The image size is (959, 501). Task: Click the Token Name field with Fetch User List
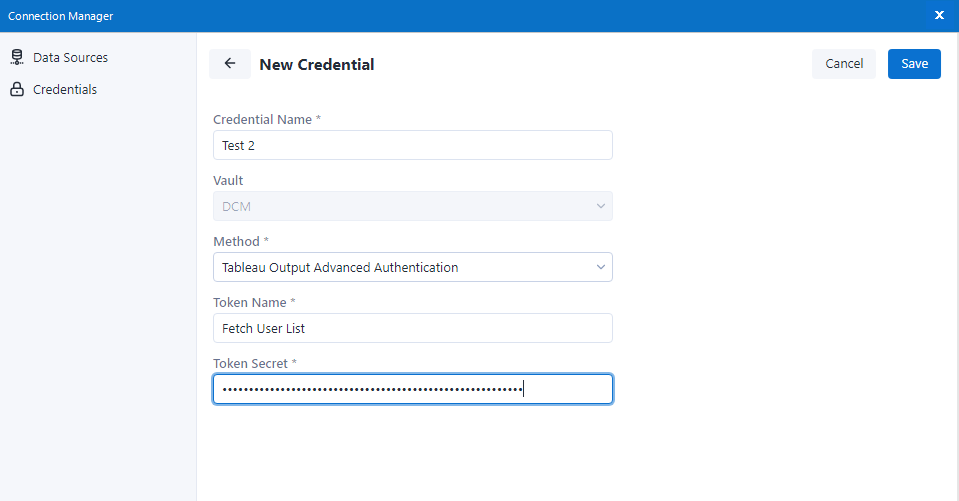tap(413, 328)
